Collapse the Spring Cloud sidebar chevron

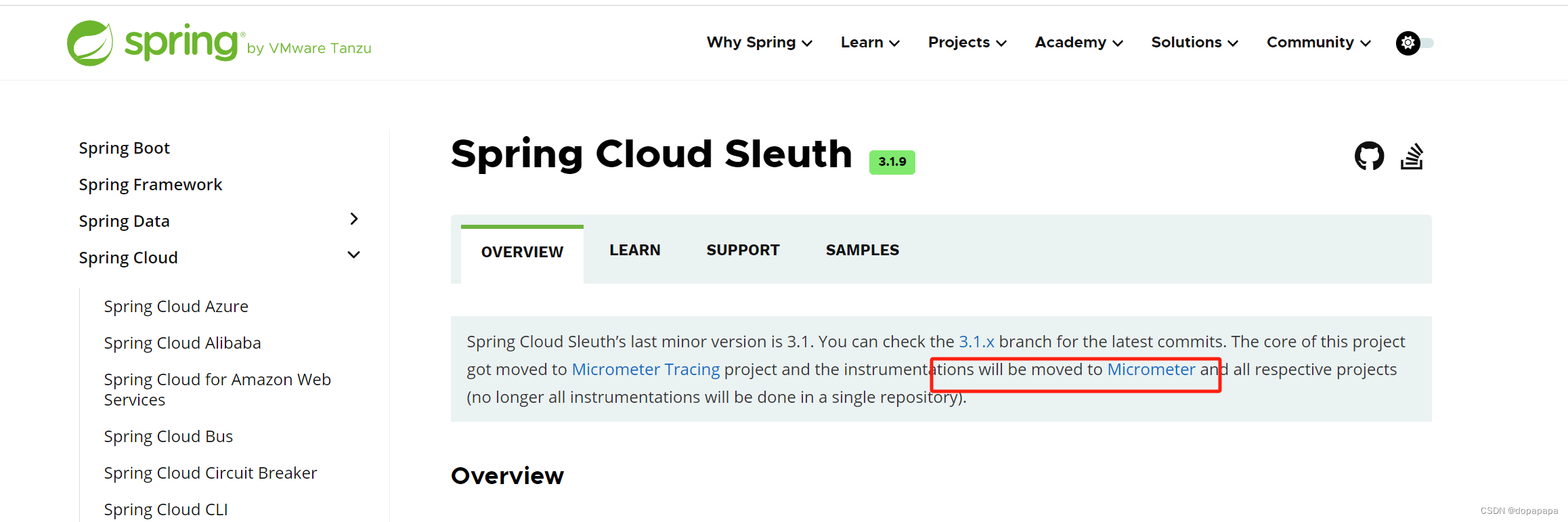pos(353,255)
